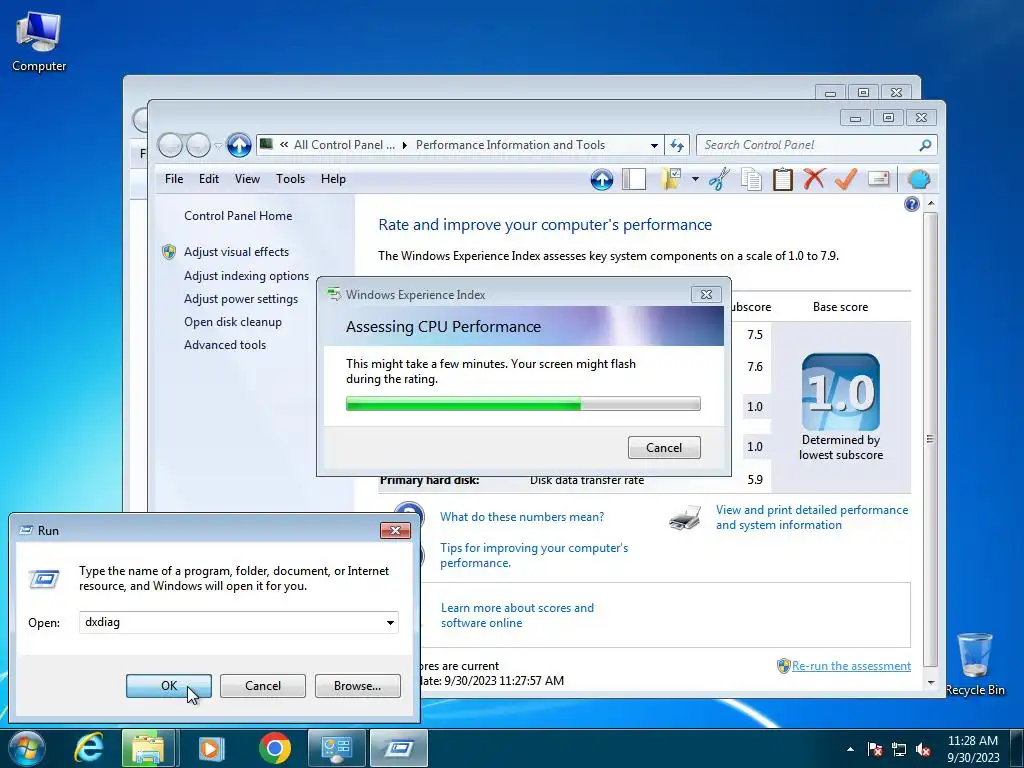Expand the Folder Options toolbar dropdown arrow
The width and height of the screenshot is (1024, 768).
(696, 179)
